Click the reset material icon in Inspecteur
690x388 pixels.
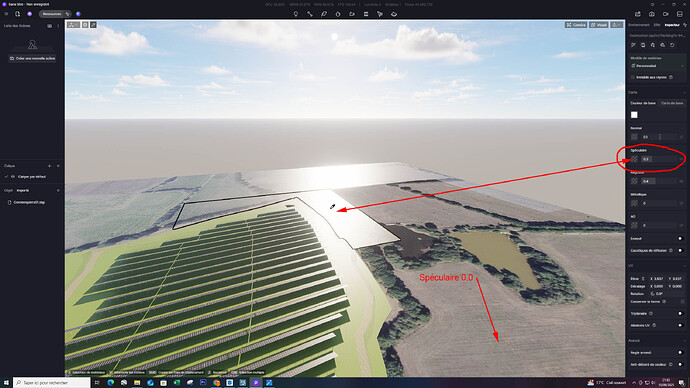[672, 45]
